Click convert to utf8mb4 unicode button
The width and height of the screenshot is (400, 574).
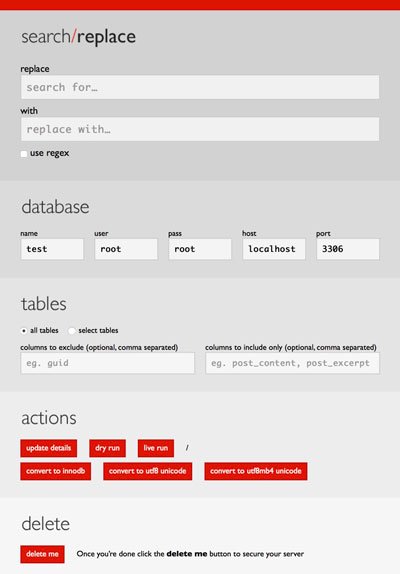click(x=256, y=471)
